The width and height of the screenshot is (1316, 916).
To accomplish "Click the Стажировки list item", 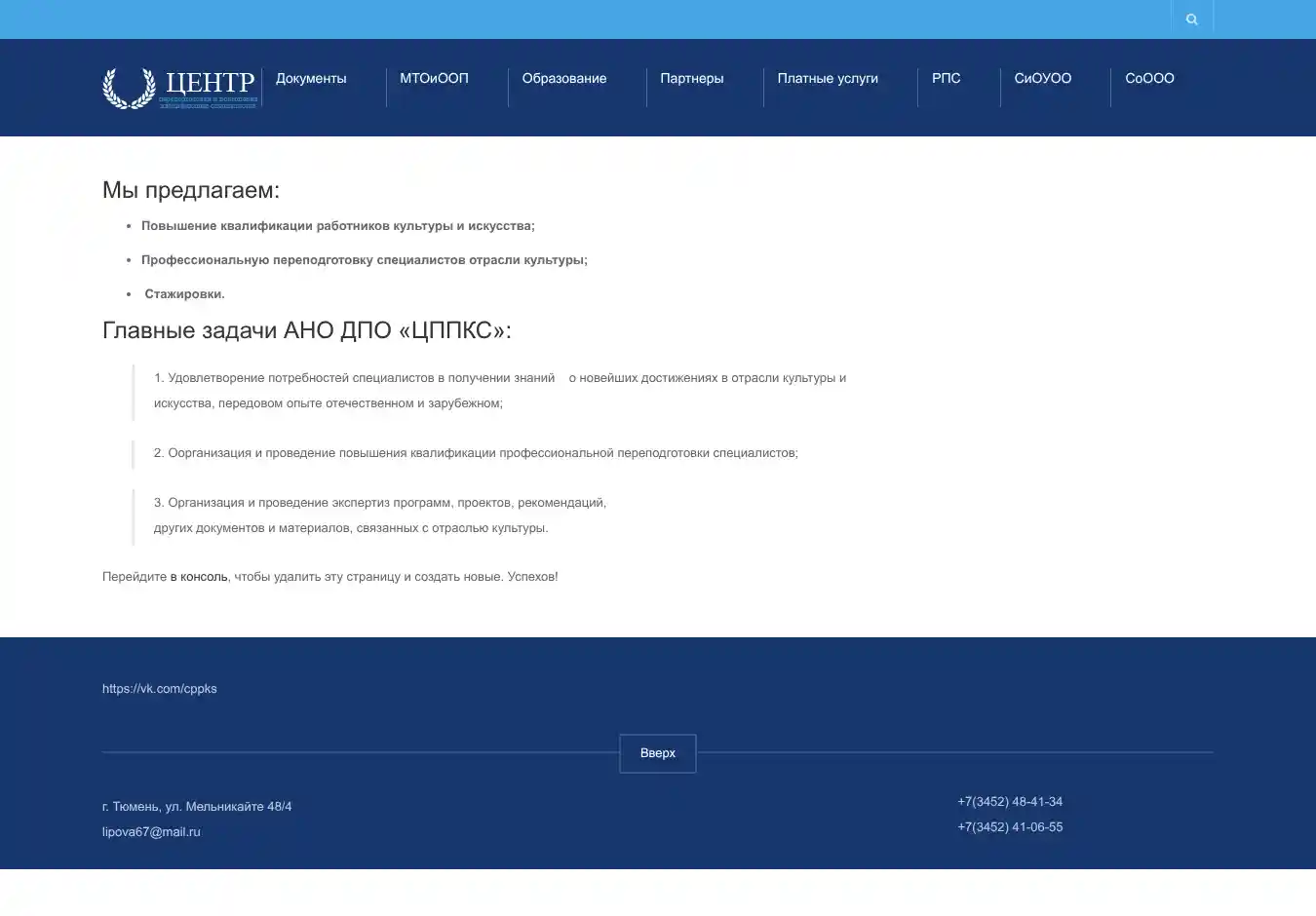I will [x=184, y=294].
